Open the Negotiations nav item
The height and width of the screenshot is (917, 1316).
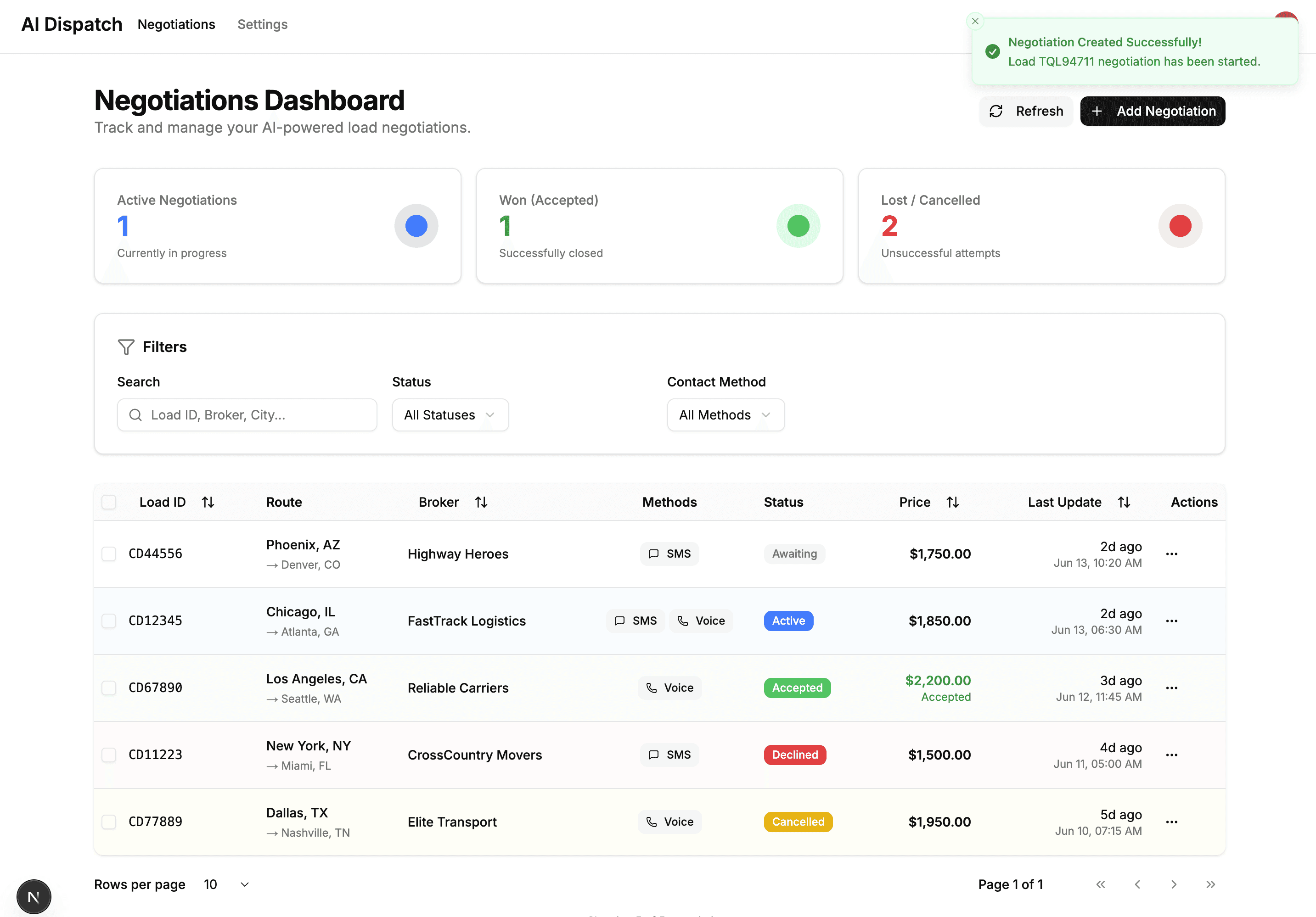point(176,25)
